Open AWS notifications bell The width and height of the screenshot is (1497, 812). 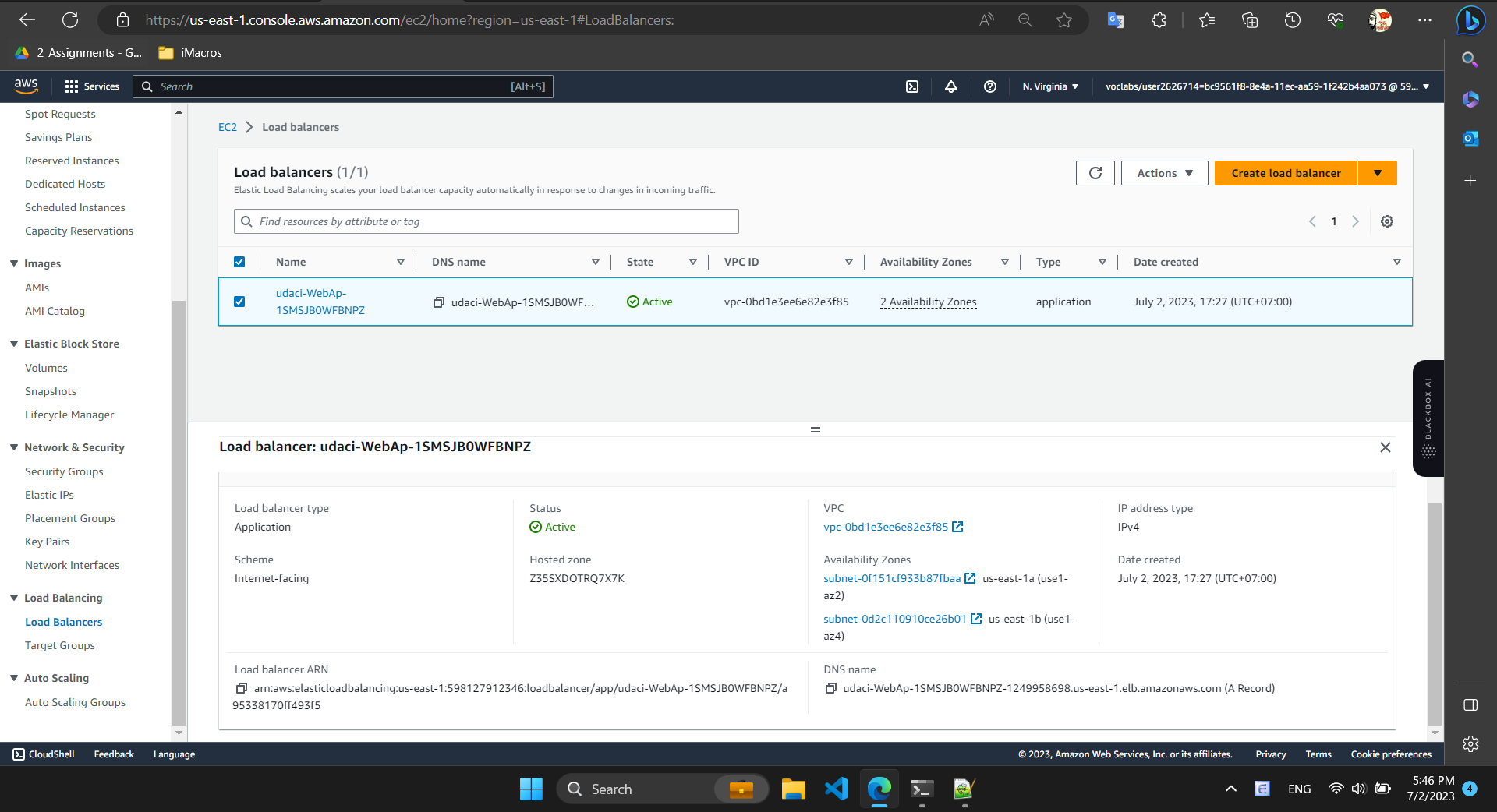pyautogui.click(x=951, y=86)
